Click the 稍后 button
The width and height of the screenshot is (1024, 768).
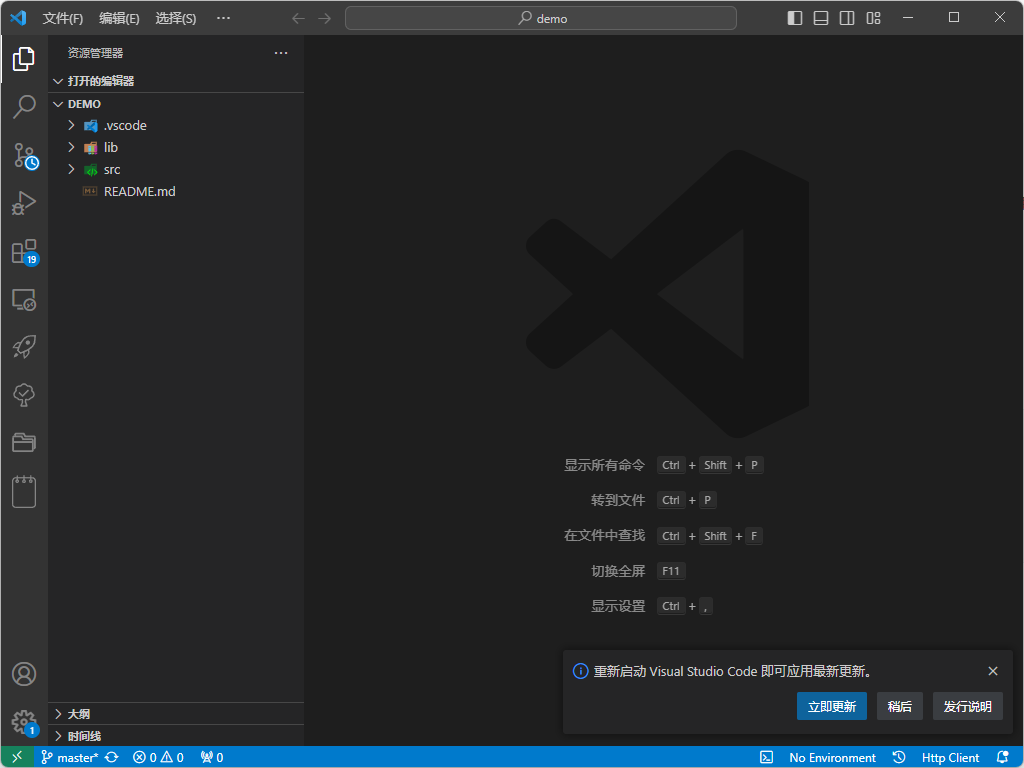pyautogui.click(x=899, y=707)
